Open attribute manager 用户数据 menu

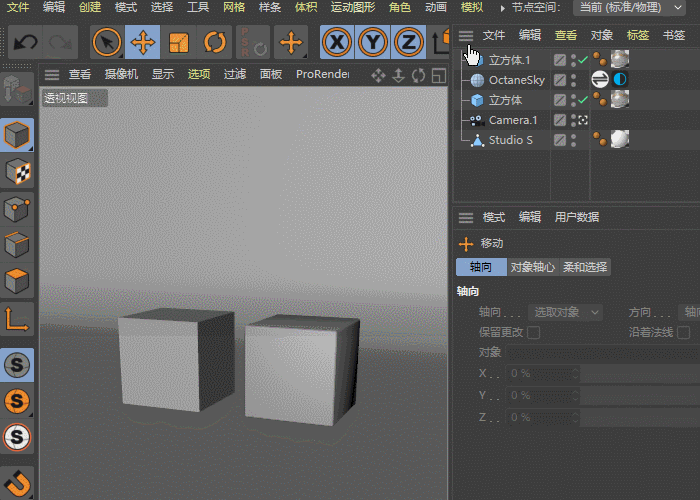coord(577,217)
